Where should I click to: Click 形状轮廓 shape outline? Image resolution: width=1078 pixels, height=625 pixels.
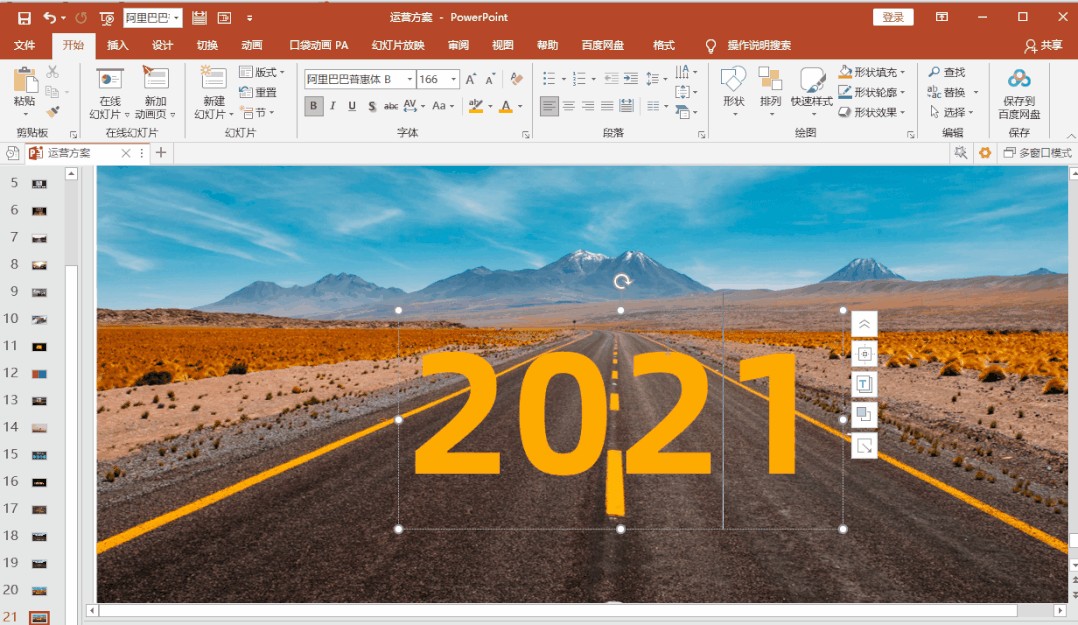pyautogui.click(x=872, y=92)
